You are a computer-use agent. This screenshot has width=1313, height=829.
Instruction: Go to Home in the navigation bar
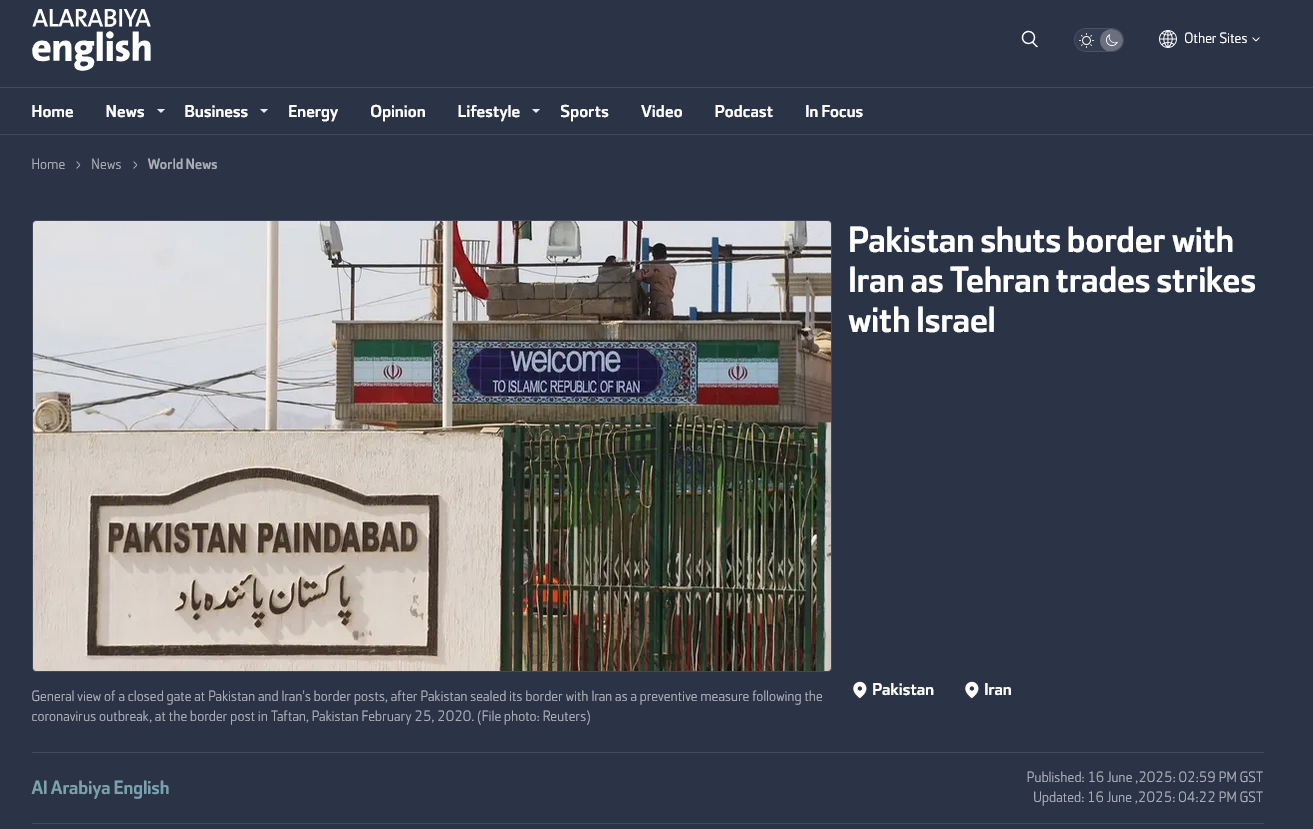[52, 112]
